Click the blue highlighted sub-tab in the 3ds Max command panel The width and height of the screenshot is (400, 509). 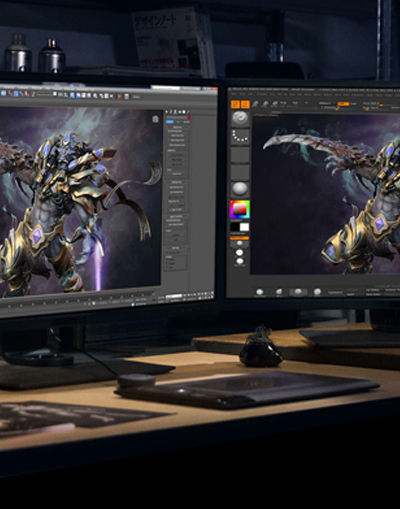[x=170, y=122]
